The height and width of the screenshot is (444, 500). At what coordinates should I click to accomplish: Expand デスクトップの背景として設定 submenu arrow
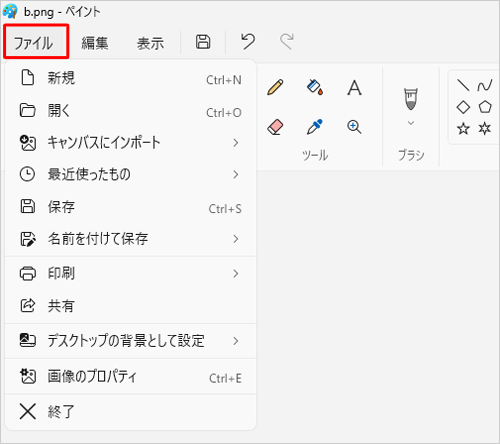click(x=236, y=341)
